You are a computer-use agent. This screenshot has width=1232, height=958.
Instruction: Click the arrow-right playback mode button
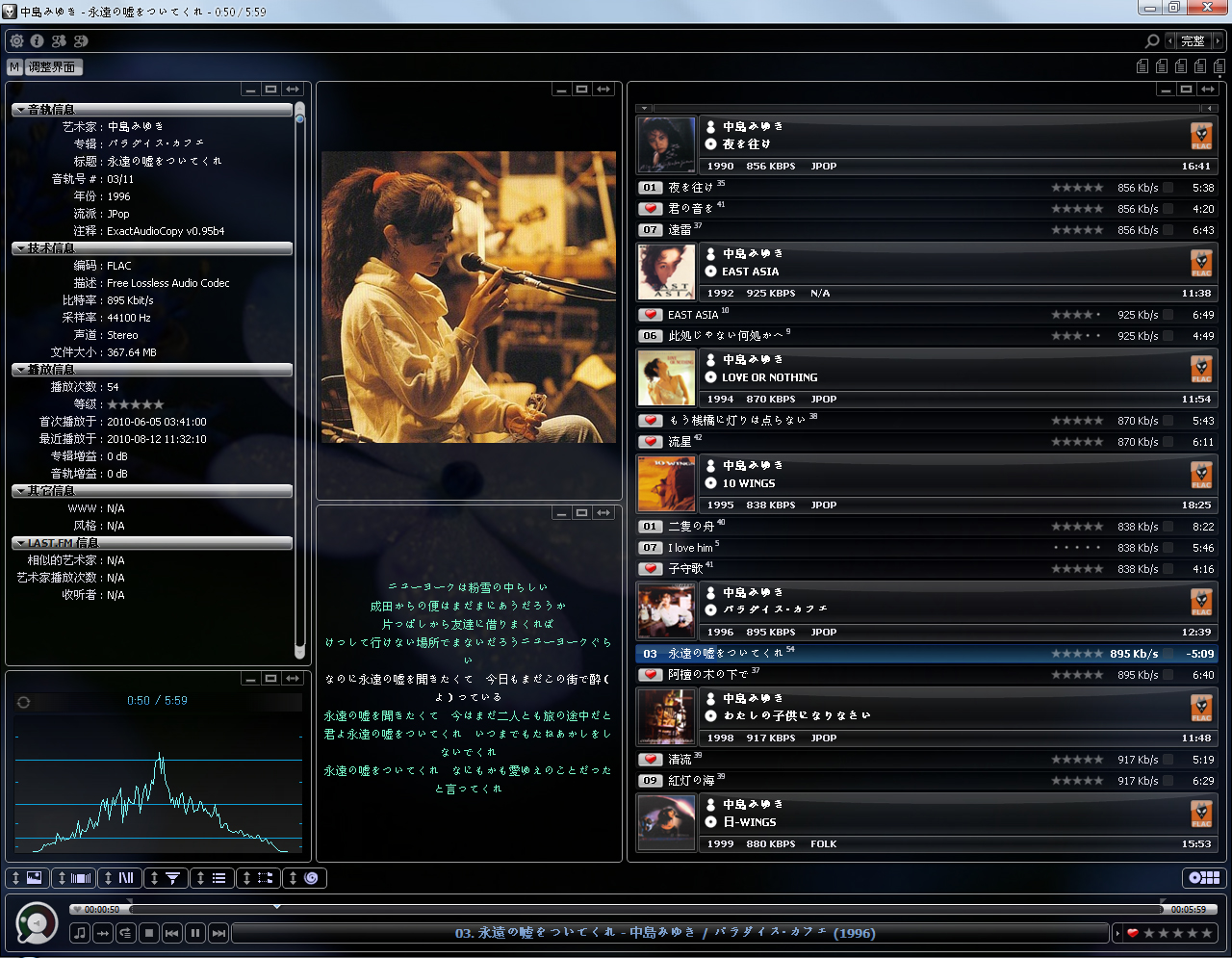pos(103,932)
